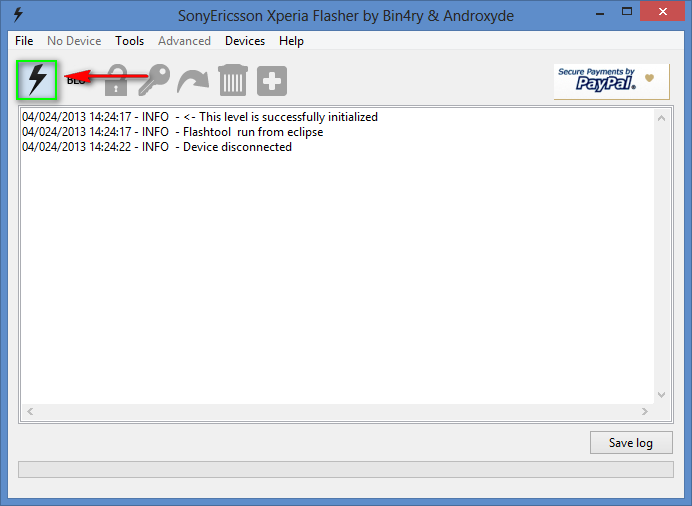
Task: Click the curved arrow icon in toolbar
Action: tap(193, 81)
